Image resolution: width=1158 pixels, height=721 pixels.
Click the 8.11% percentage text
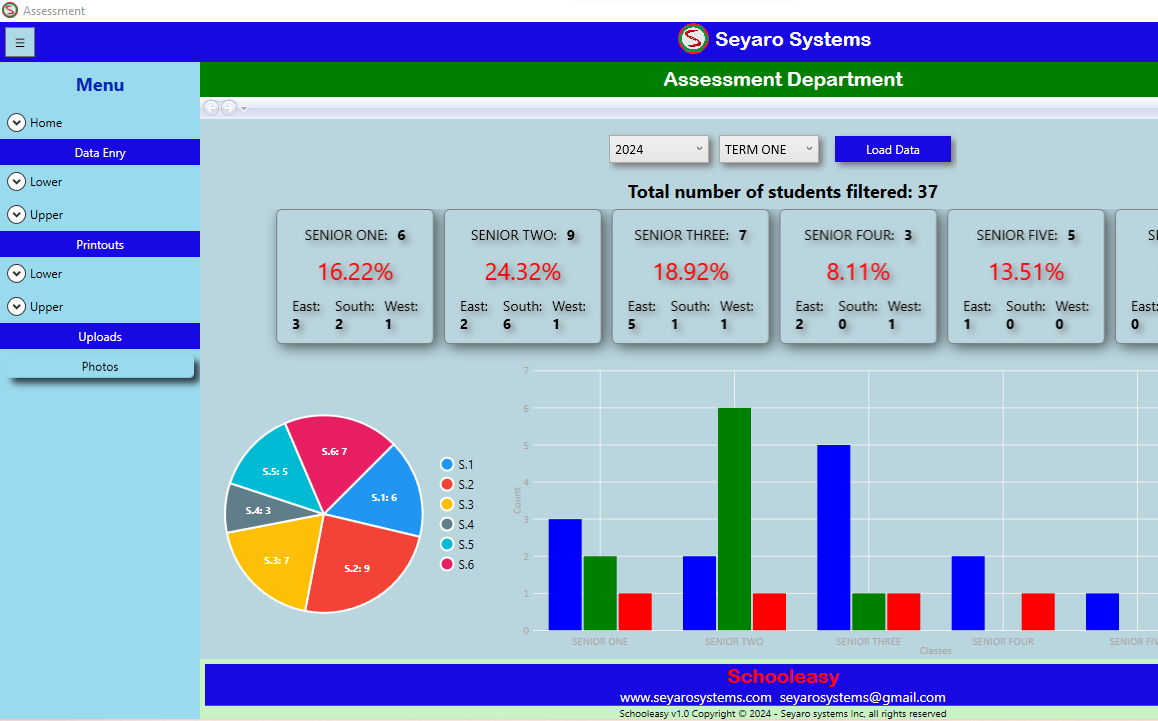858,272
